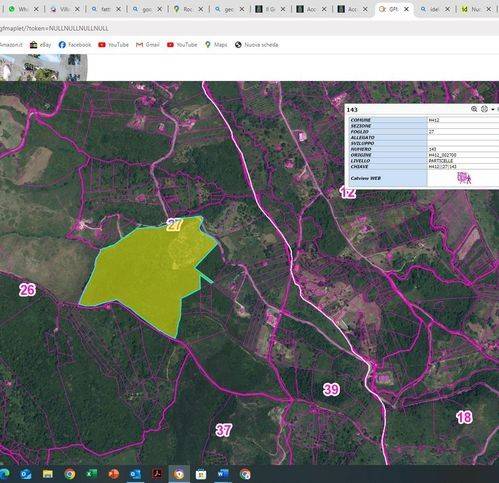Expand the info panel dropdown arrow
Image resolution: width=499 pixels, height=483 pixels.
coord(493,109)
